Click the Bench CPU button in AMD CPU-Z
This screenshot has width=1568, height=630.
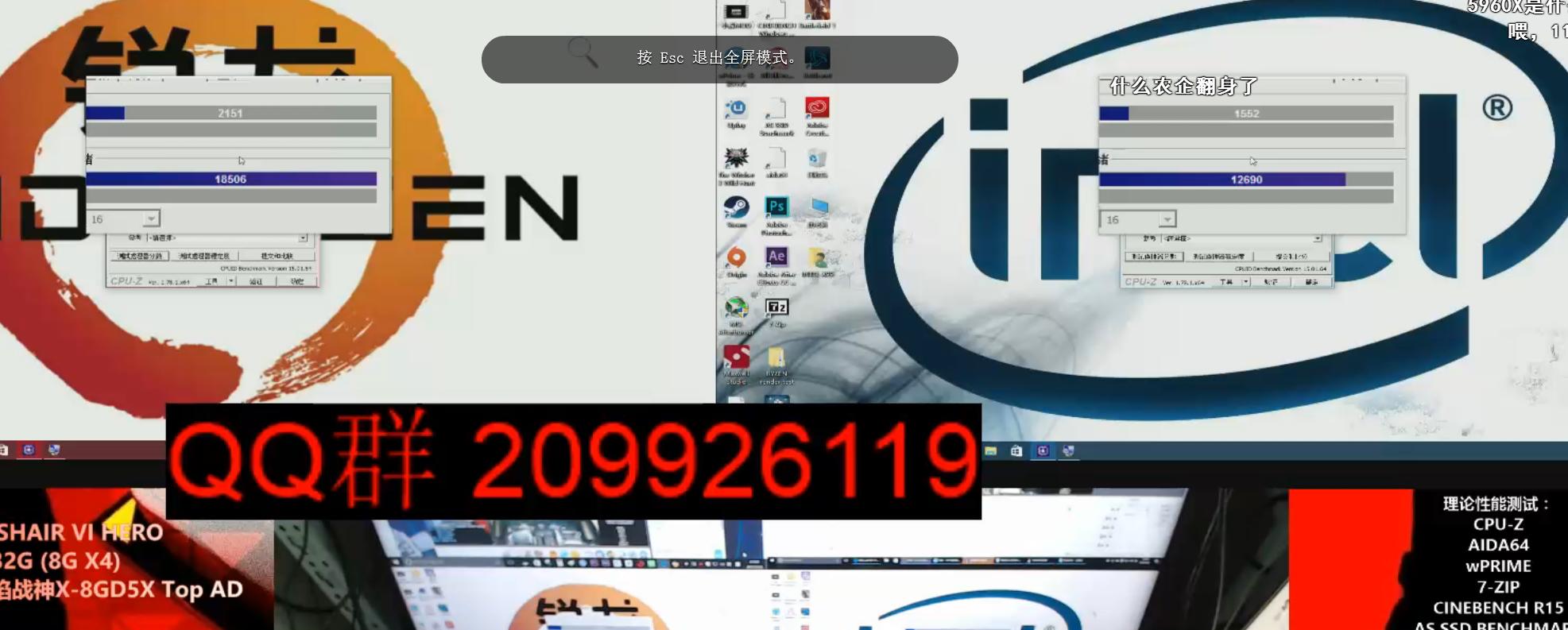point(140,256)
